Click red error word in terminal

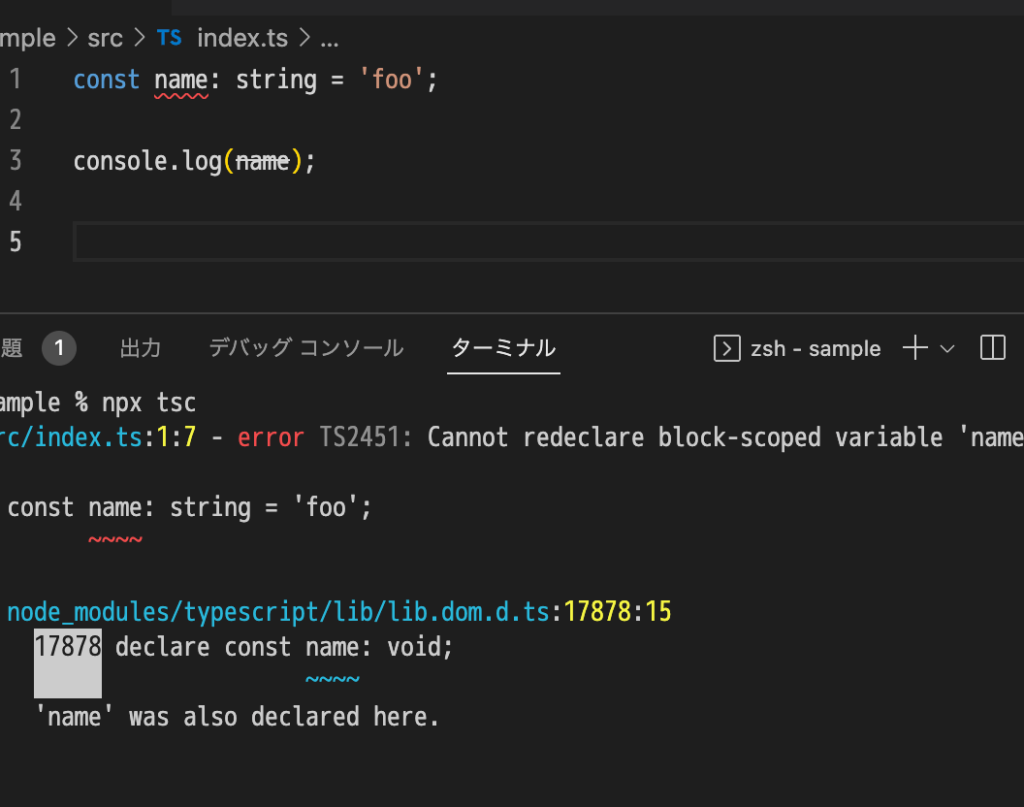270,437
